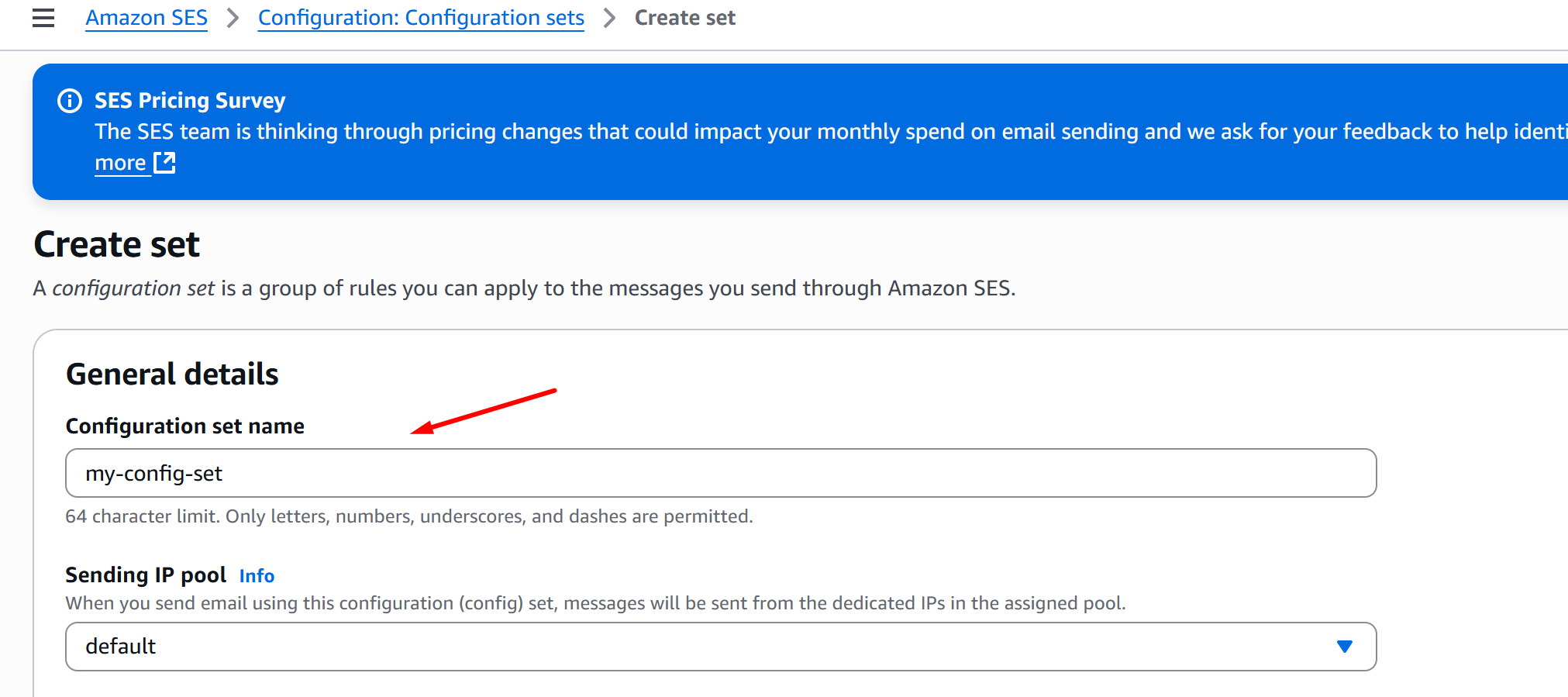Image resolution: width=1568 pixels, height=697 pixels.
Task: Click the 'General details' section heading
Action: coord(172,374)
